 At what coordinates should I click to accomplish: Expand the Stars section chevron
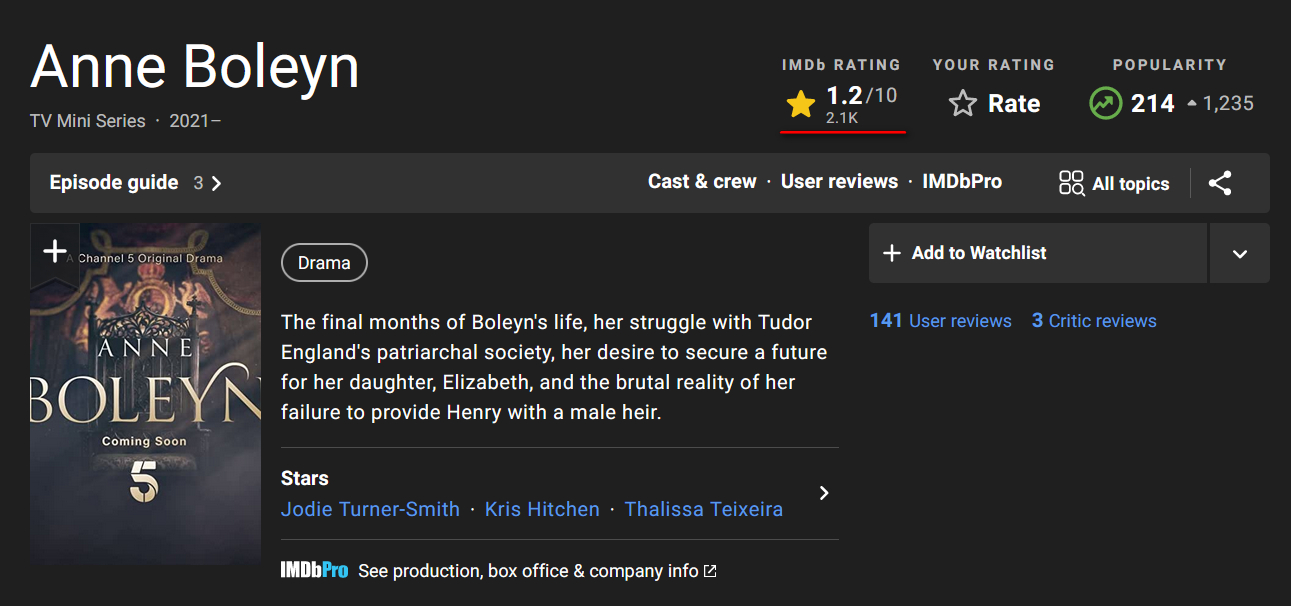pyautogui.click(x=823, y=493)
